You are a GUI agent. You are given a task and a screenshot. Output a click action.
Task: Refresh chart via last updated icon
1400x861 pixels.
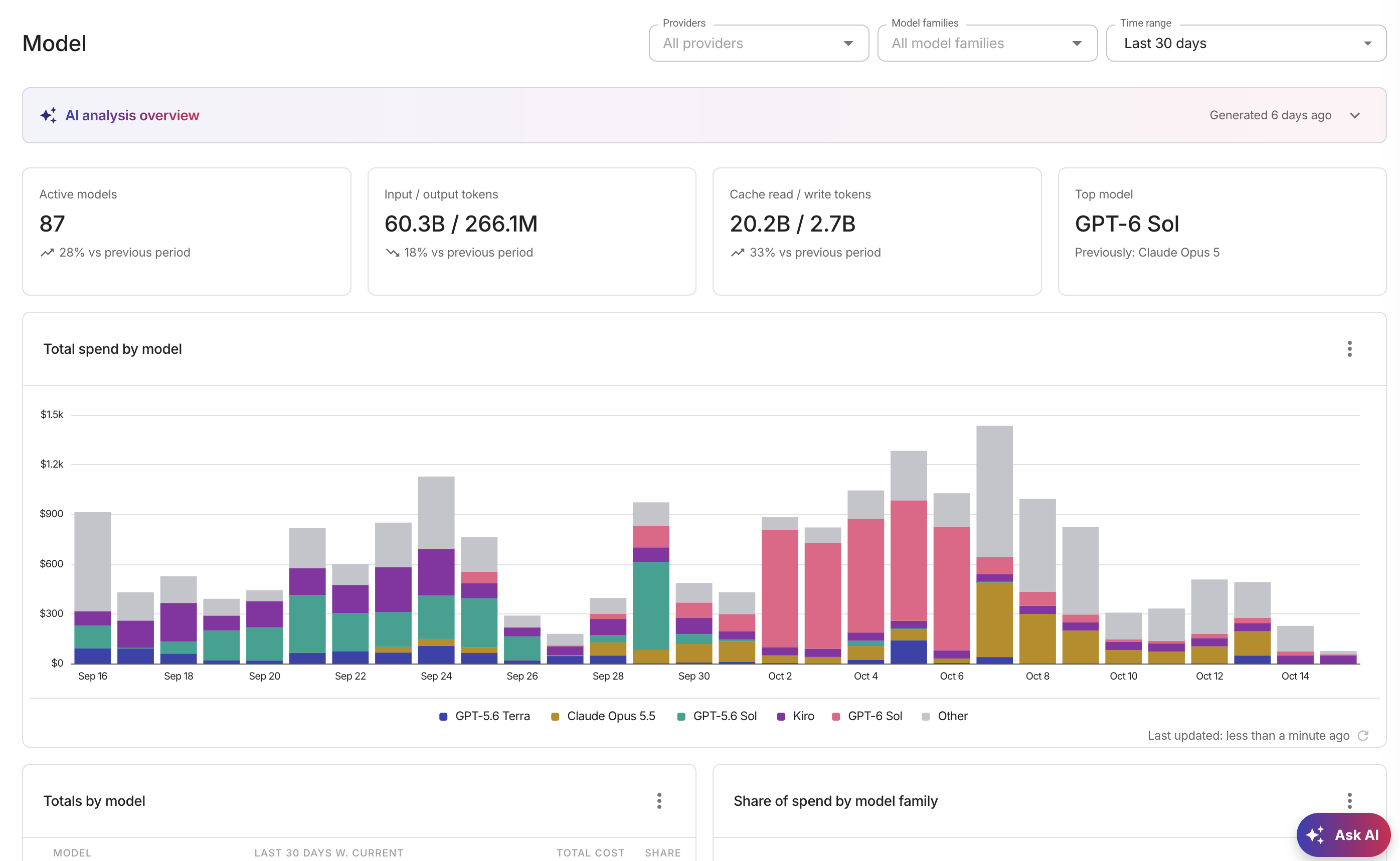(x=1363, y=735)
